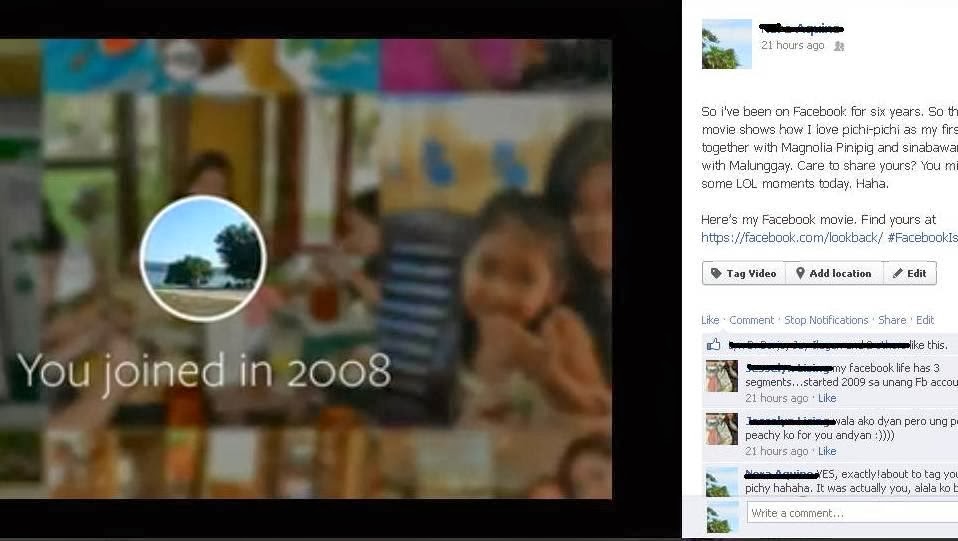Image resolution: width=958 pixels, height=541 pixels.
Task: Click the second commenter's avatar
Action: [x=722, y=429]
